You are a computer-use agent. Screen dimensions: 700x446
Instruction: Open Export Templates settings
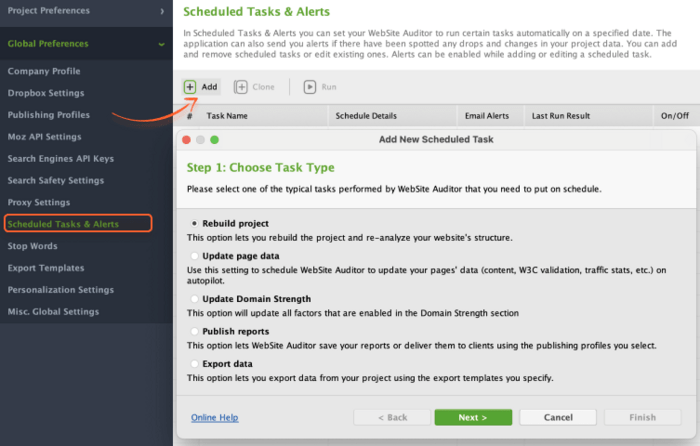tap(46, 268)
